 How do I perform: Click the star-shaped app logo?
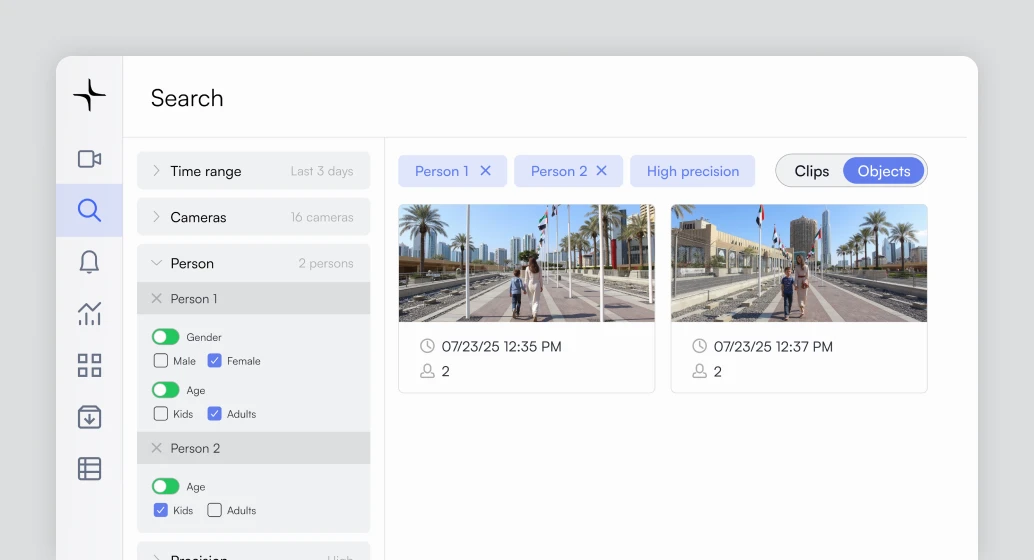click(89, 95)
